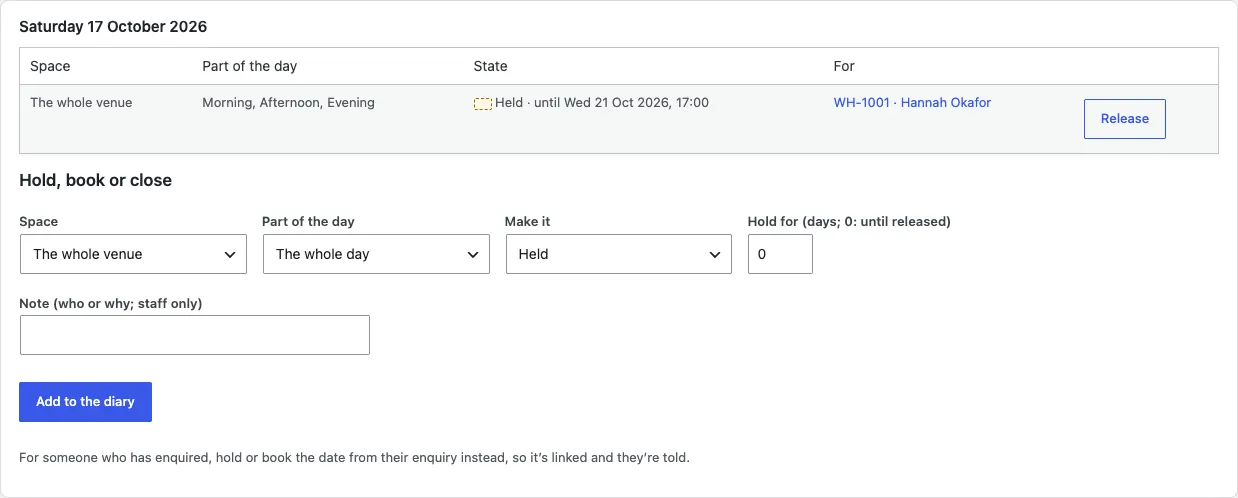The image size is (1238, 498).
Task: Open the Space dropdown showing The whole venue
Action: coord(133,254)
